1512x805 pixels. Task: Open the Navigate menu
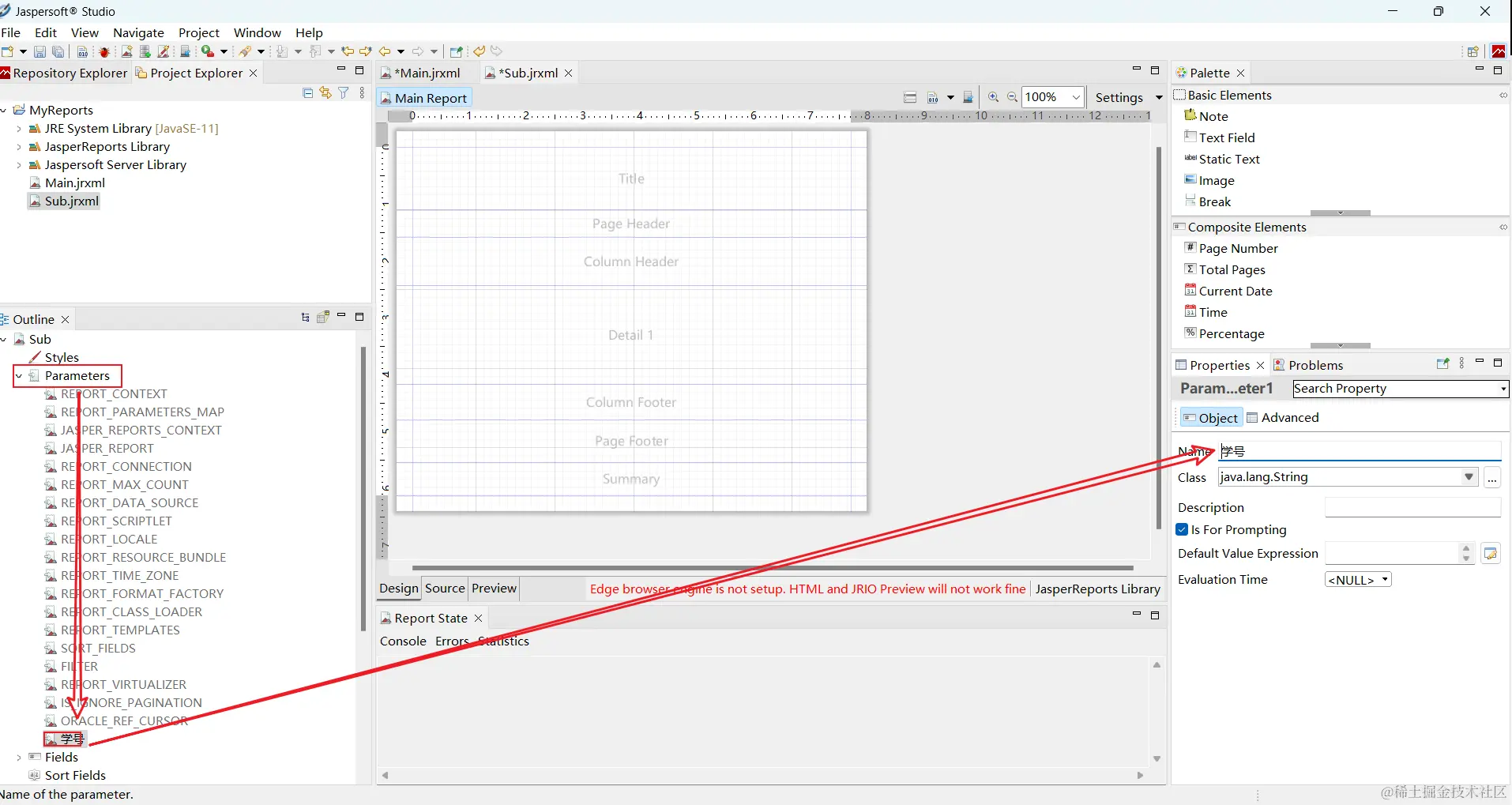click(x=138, y=32)
